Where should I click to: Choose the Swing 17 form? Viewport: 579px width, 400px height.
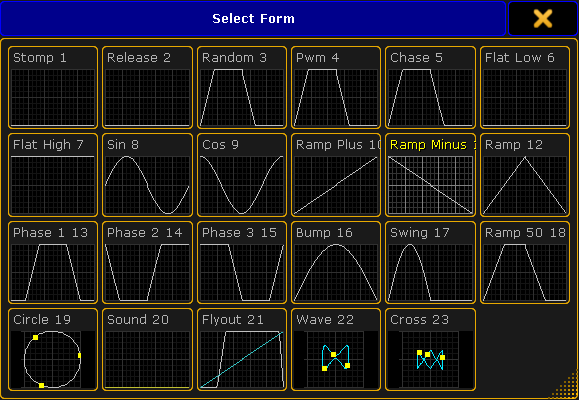click(430, 262)
